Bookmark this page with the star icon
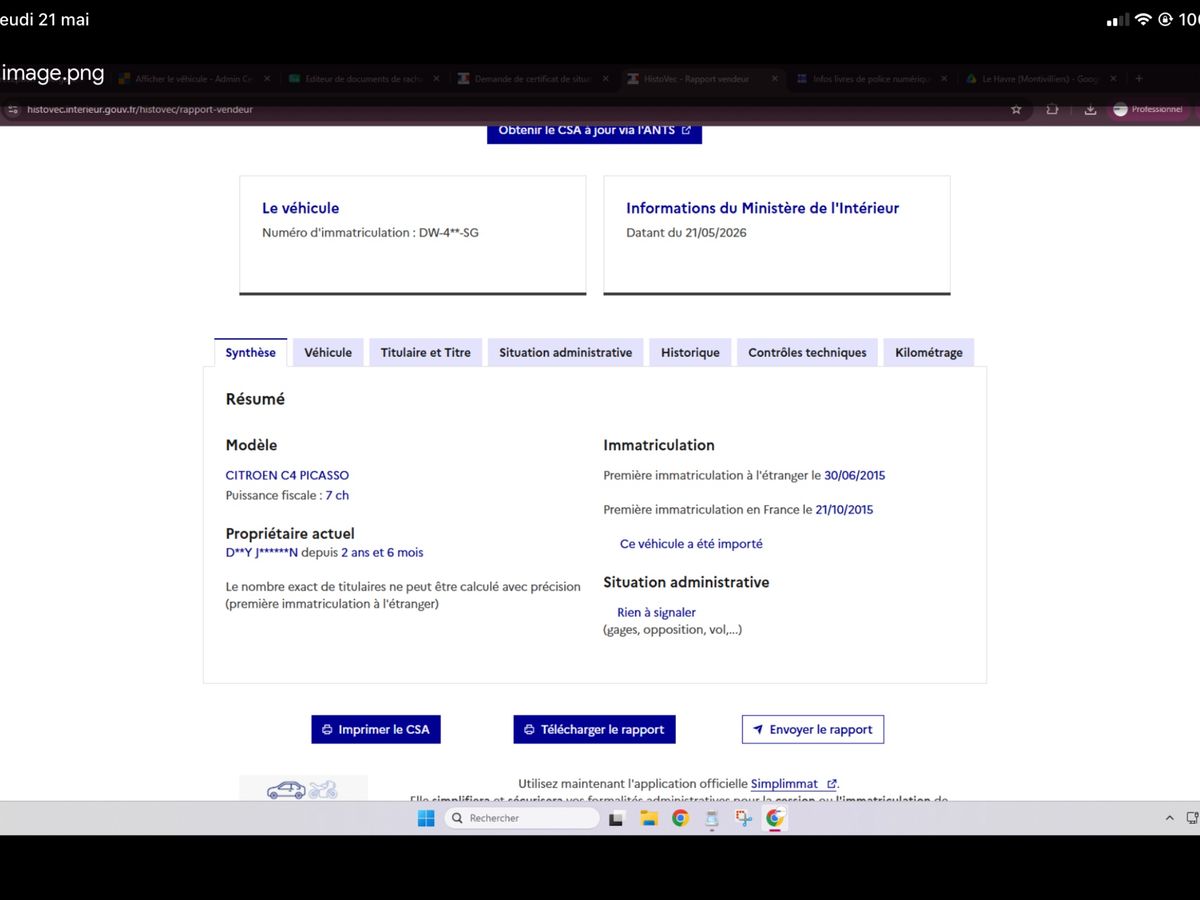 [1016, 109]
